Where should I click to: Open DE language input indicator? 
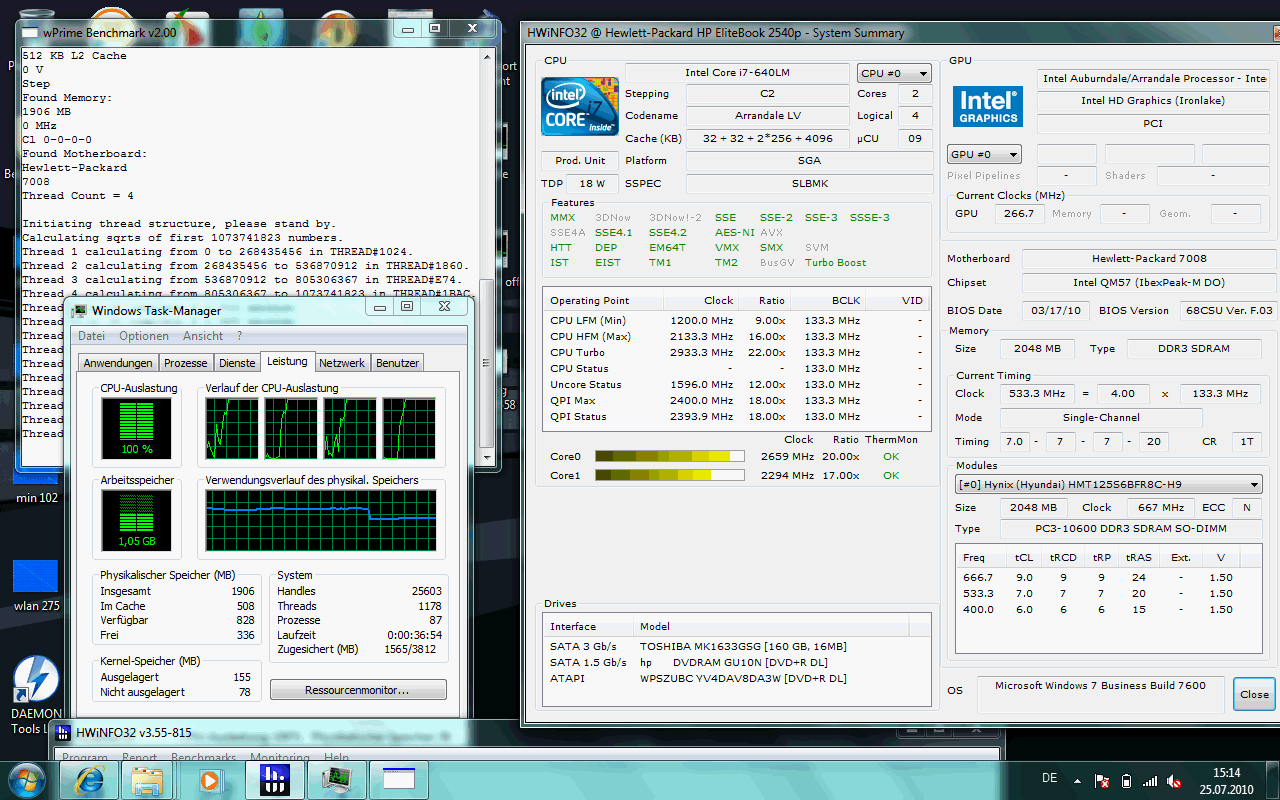[1049, 778]
